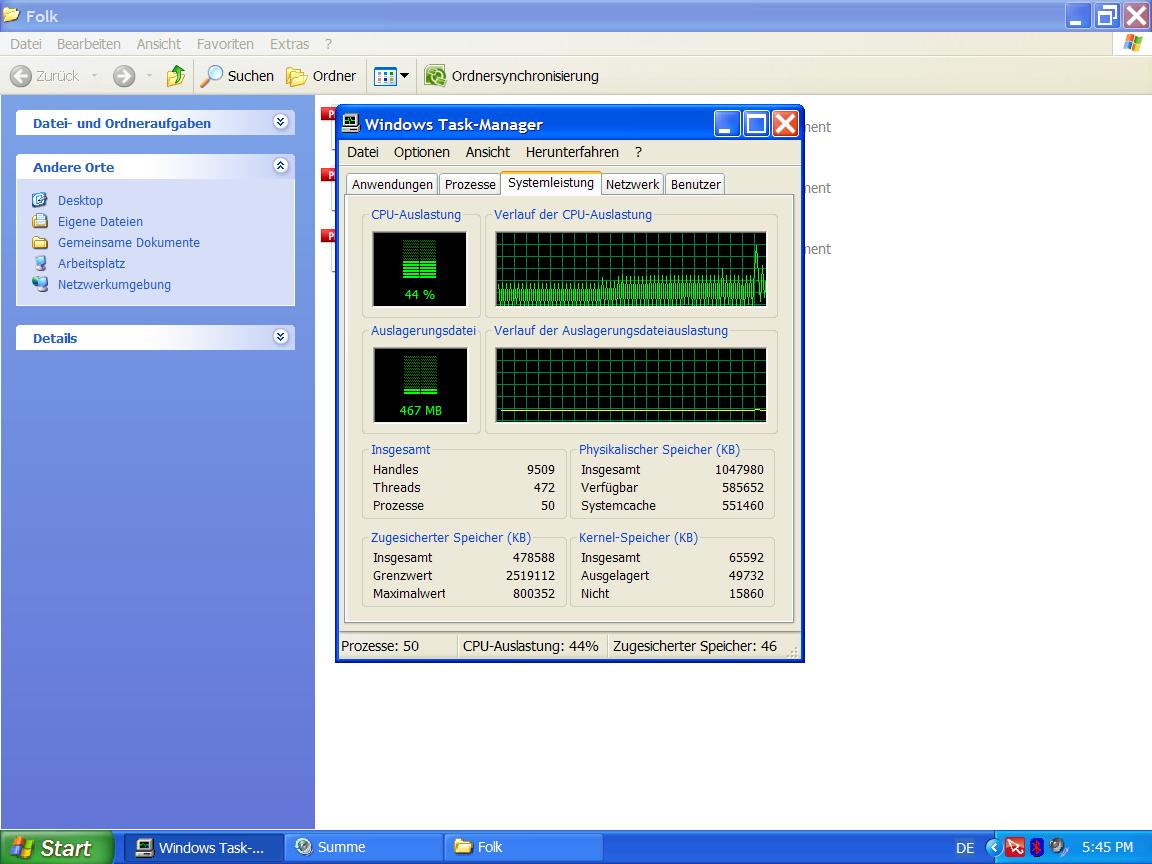Open the Desktop link in Andere Orte

pos(80,201)
